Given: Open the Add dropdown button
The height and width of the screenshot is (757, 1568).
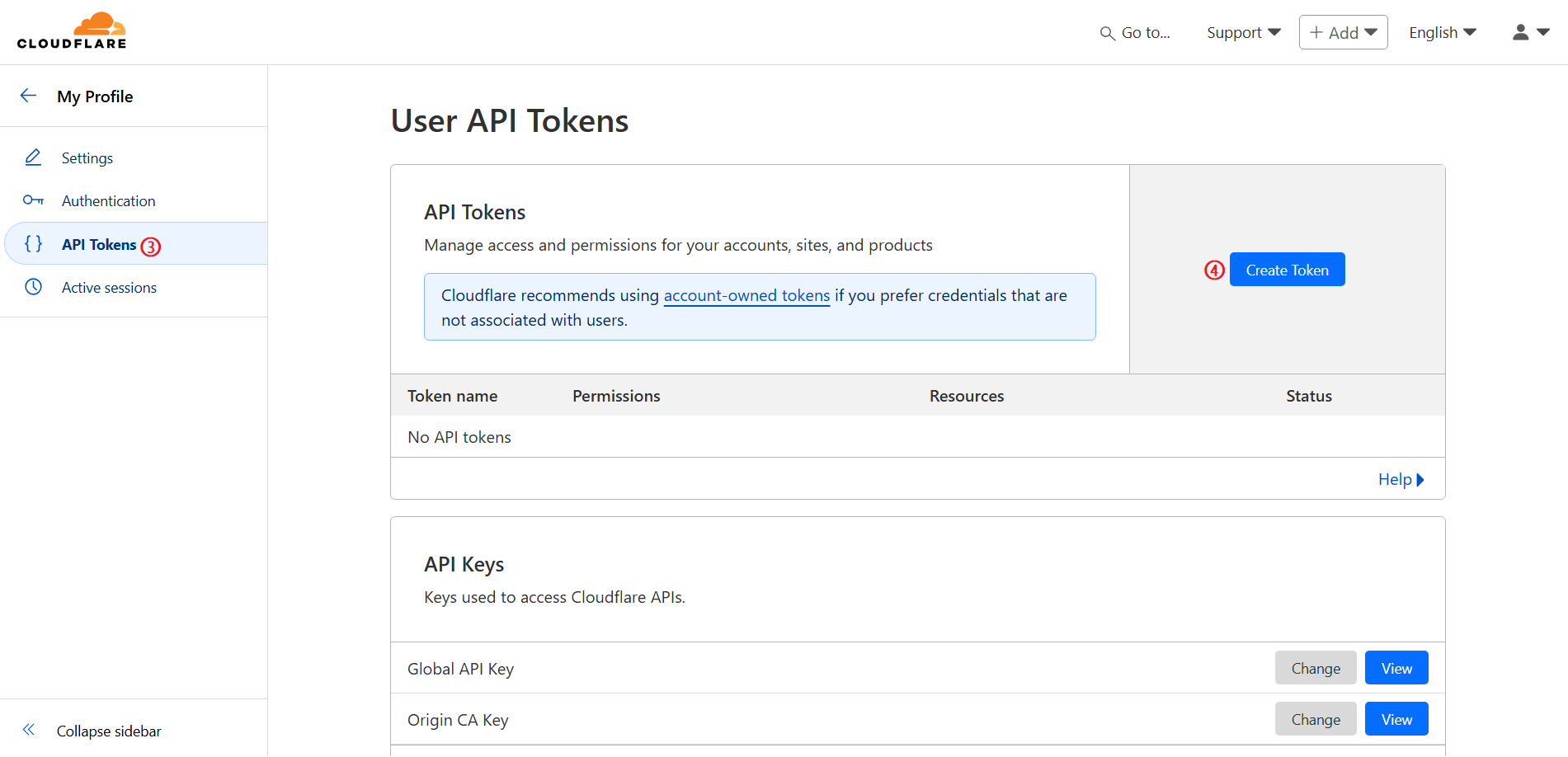Looking at the screenshot, I should [x=1343, y=32].
